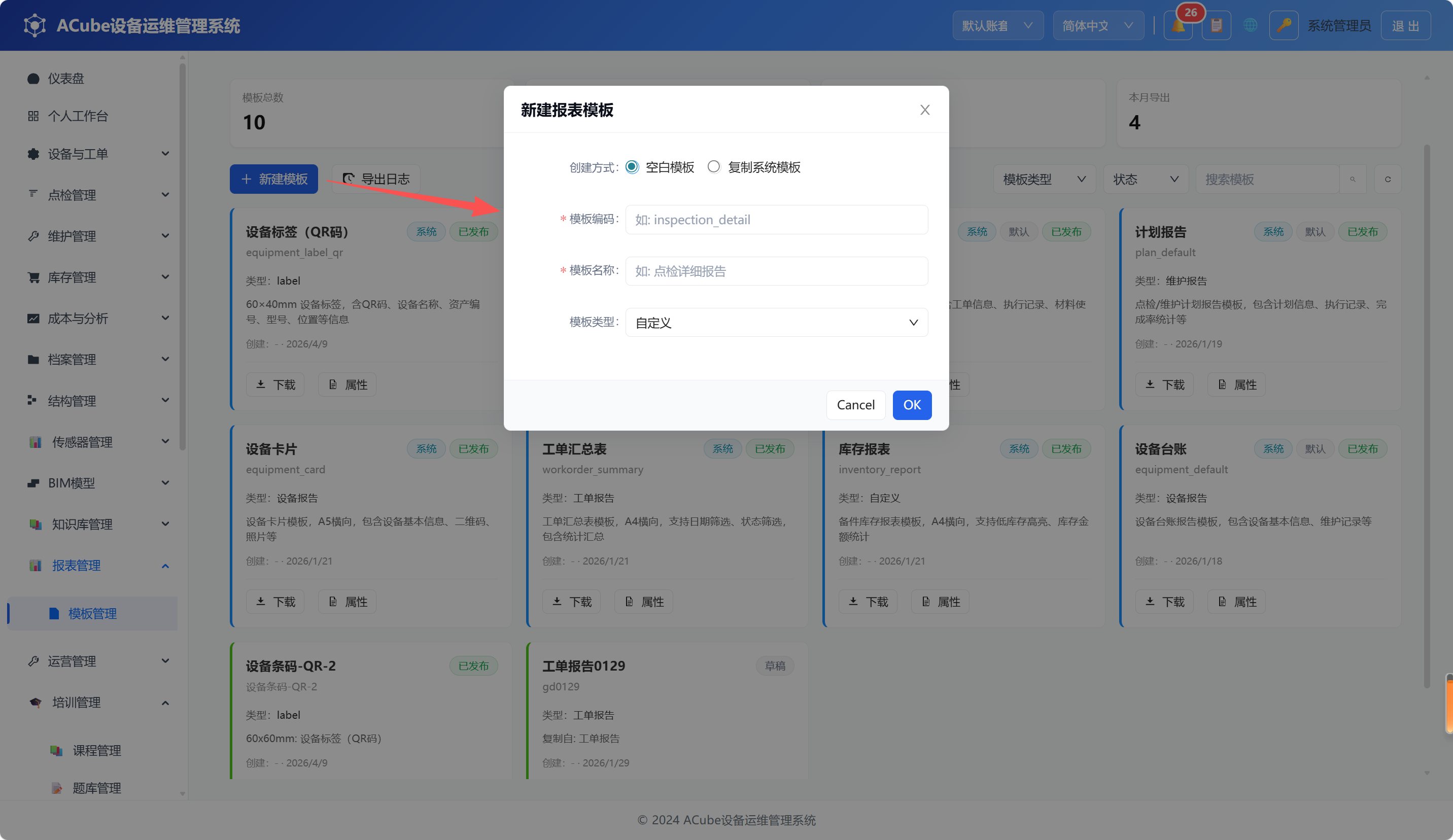The width and height of the screenshot is (1453, 840).
Task: Click the 搜索模板 search field
Action: [1267, 179]
